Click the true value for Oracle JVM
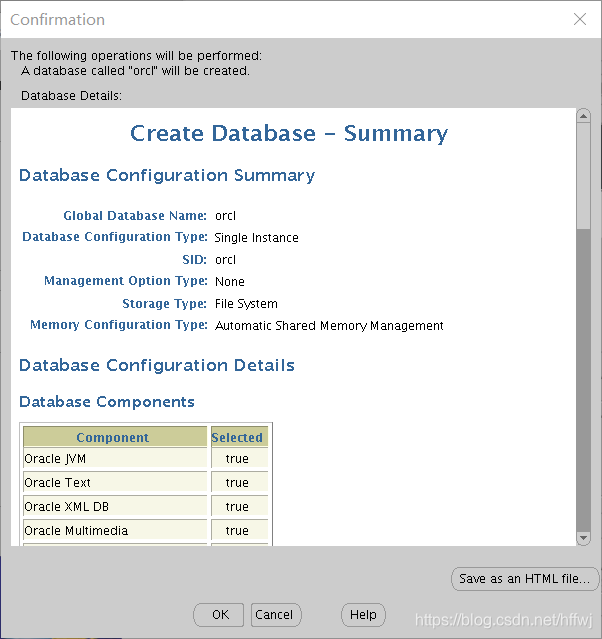This screenshot has width=602, height=639. pos(237,459)
